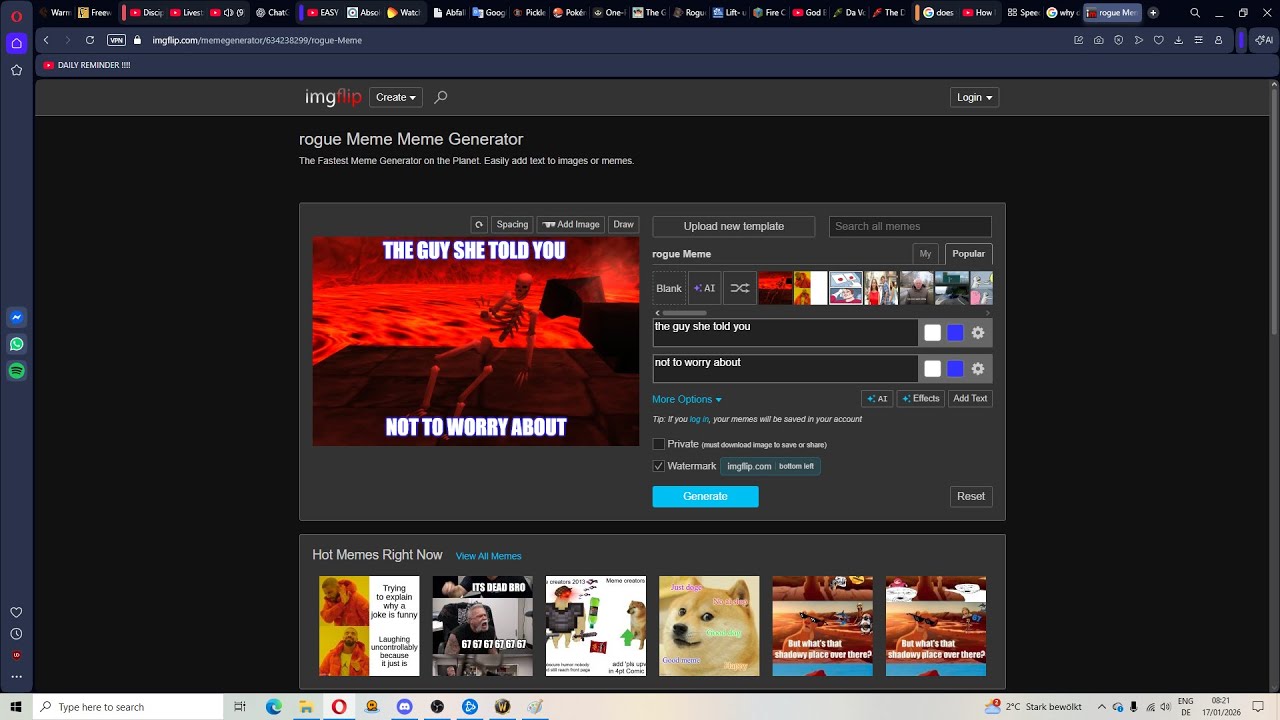Click the 'the guy she told you' text box

tap(785, 333)
